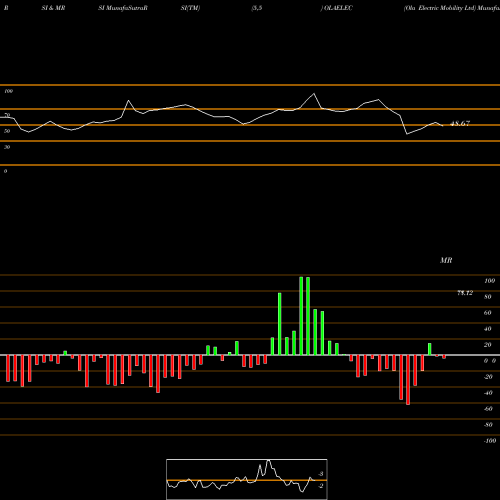Viewport: 500px width, 500px height.
Task: Click the 20 label on MR axis
Action: tap(488, 345)
